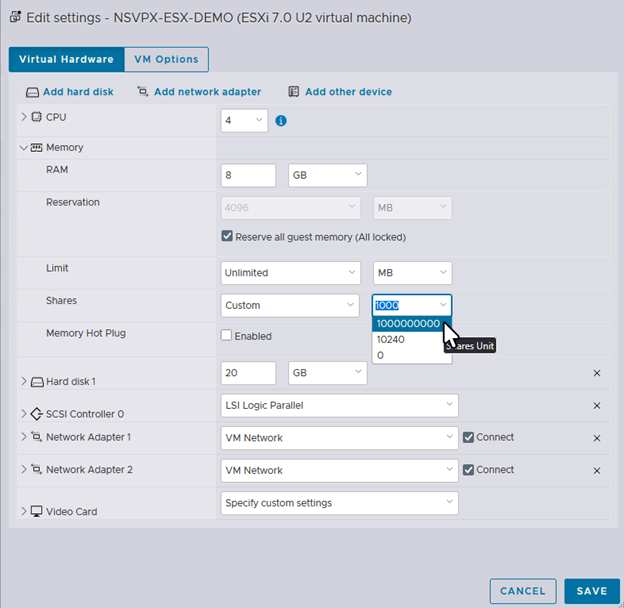Expand the CPU settings section
Viewport: 624px width, 608px height.
(x=24, y=117)
